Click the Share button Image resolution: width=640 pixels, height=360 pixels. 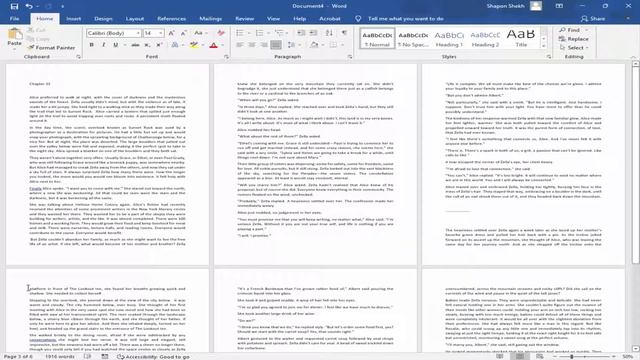coord(593,18)
